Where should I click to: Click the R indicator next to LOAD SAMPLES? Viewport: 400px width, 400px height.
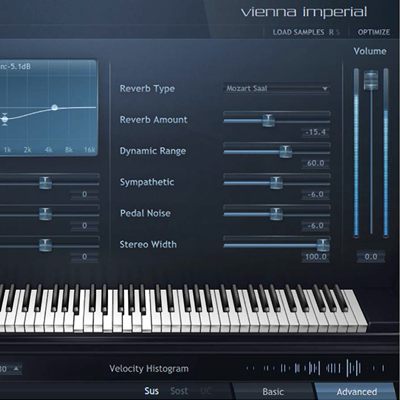point(331,32)
